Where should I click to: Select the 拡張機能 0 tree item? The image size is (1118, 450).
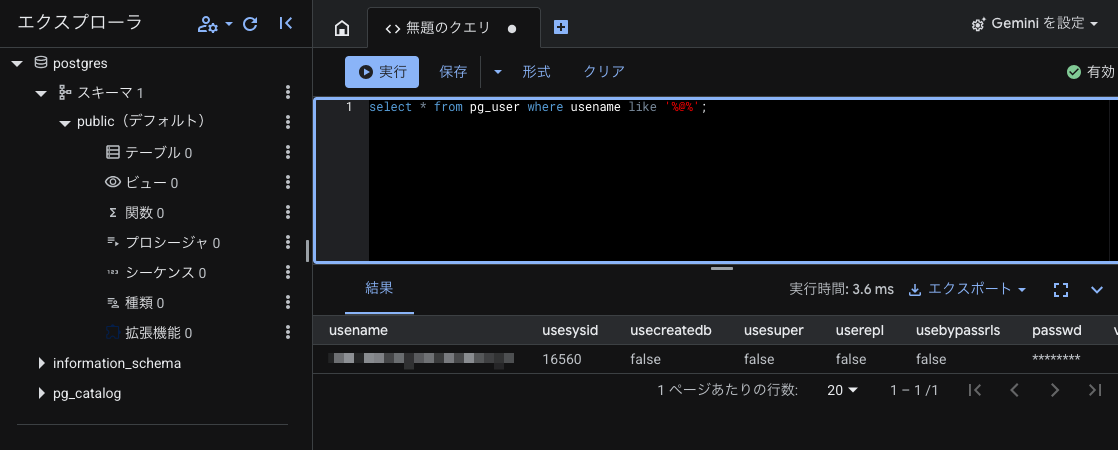click(148, 333)
